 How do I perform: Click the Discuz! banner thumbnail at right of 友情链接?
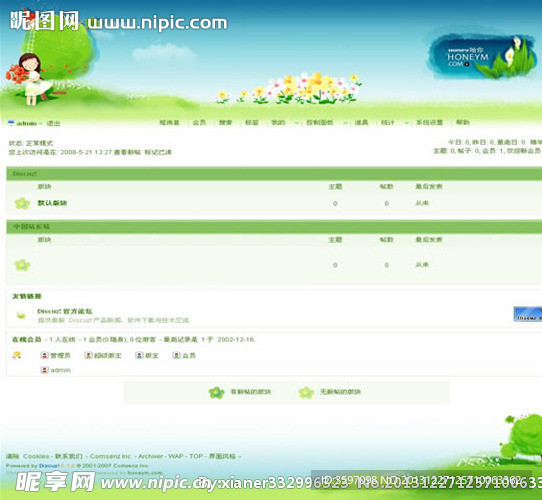click(x=527, y=314)
